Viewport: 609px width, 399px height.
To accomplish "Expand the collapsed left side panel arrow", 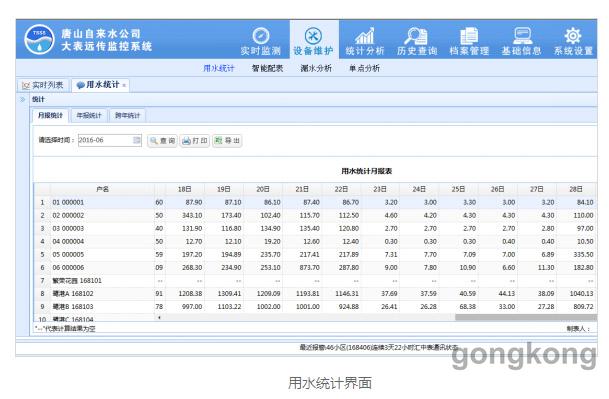I will [23, 99].
